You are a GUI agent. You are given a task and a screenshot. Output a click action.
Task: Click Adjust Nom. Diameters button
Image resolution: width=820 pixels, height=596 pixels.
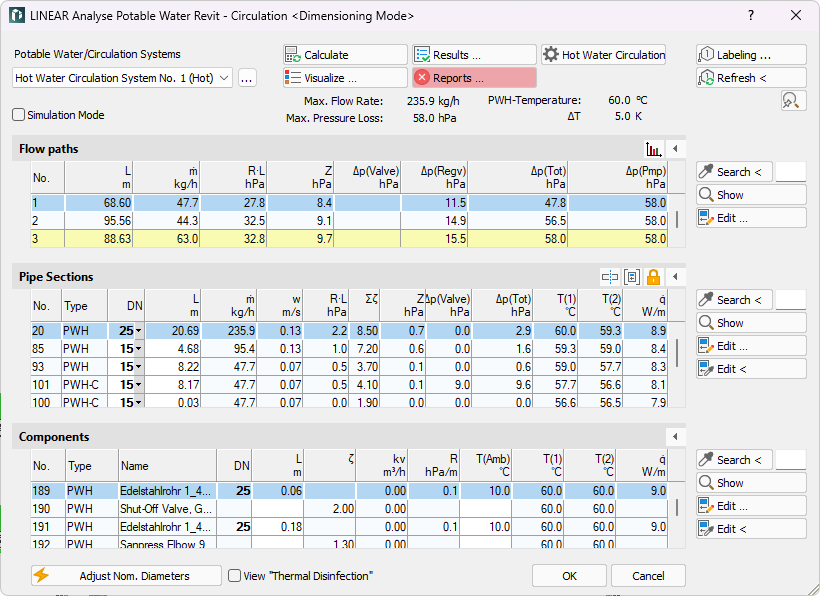[126, 576]
